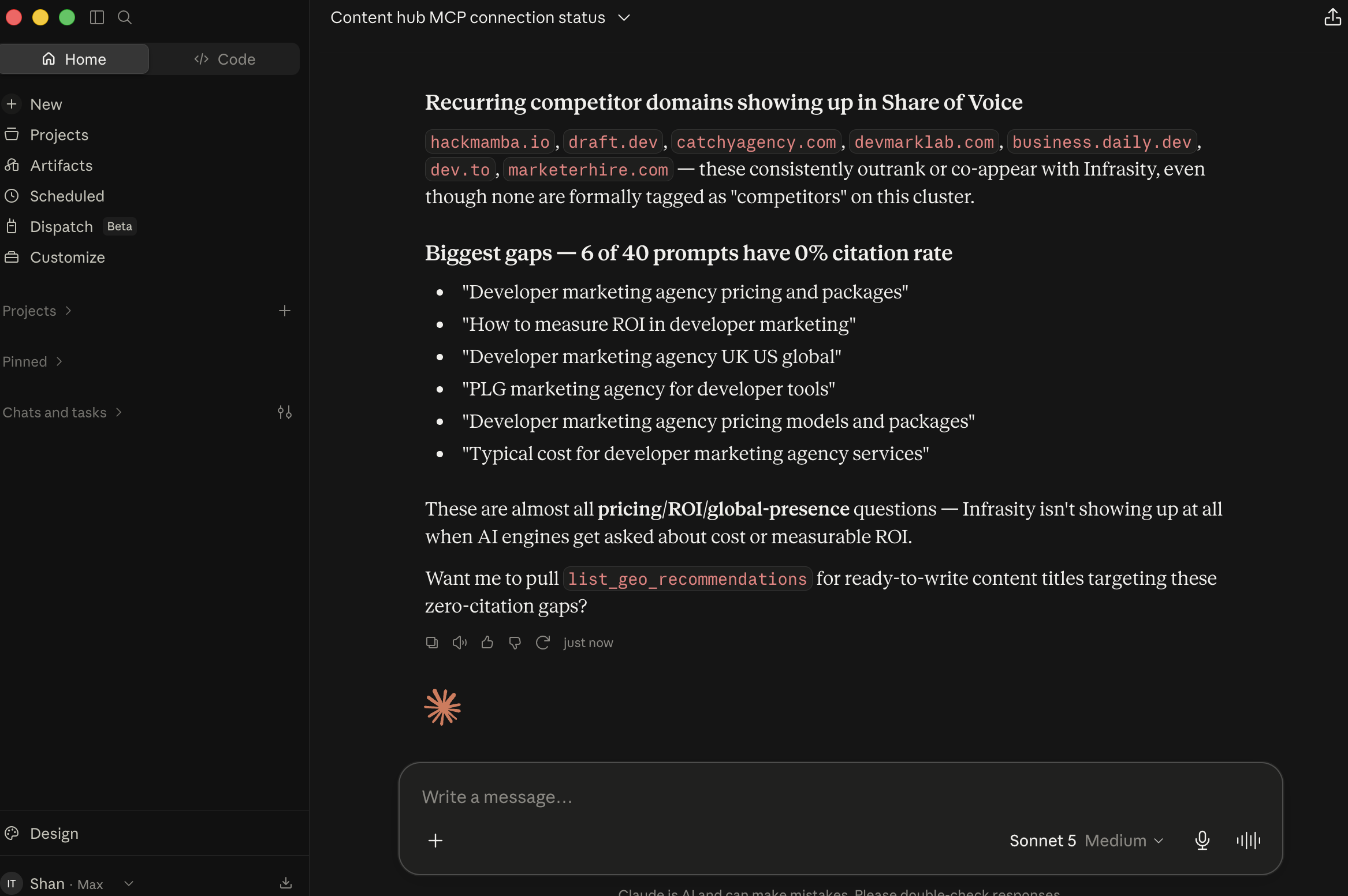Screen dimensions: 1348x896
Task: Click 'Typical cost for developer marketing agency services' bullet
Action: pos(695,453)
